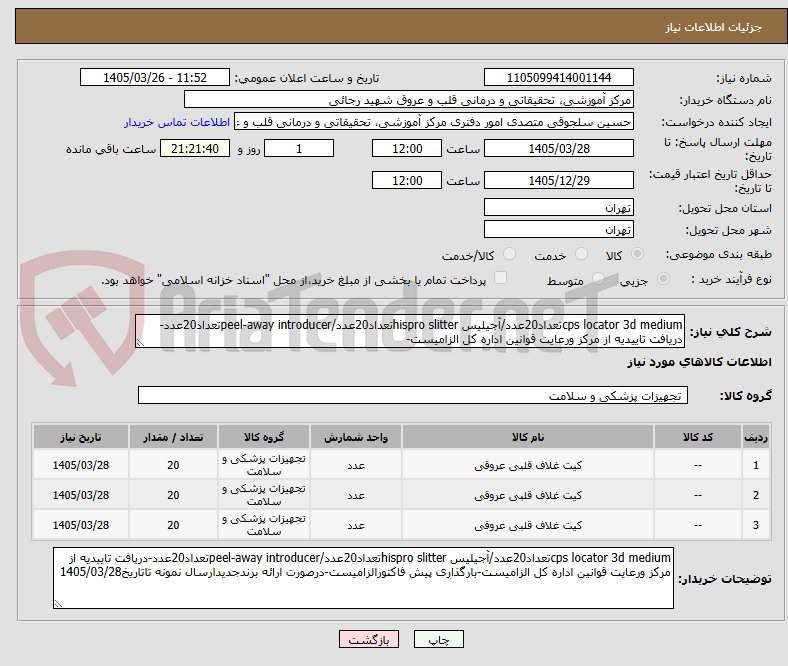Click resize handle of buyer notes textarea

(58, 604)
